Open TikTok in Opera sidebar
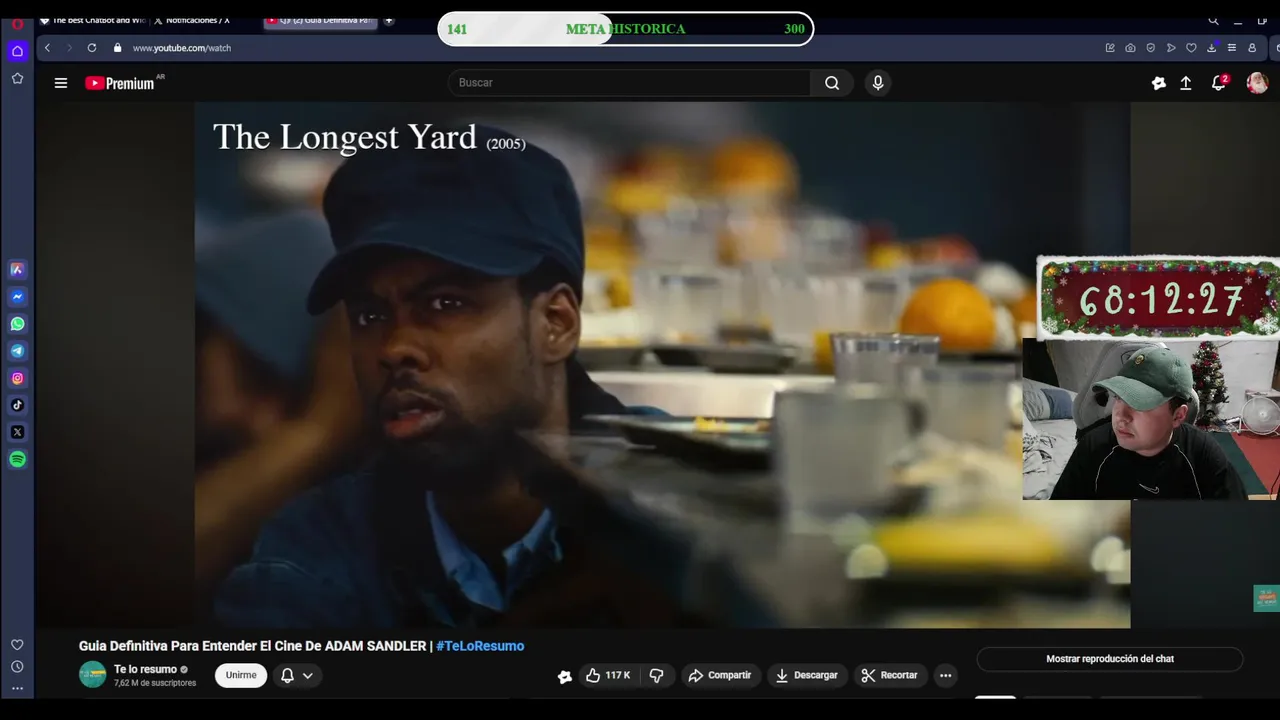 click(x=17, y=405)
